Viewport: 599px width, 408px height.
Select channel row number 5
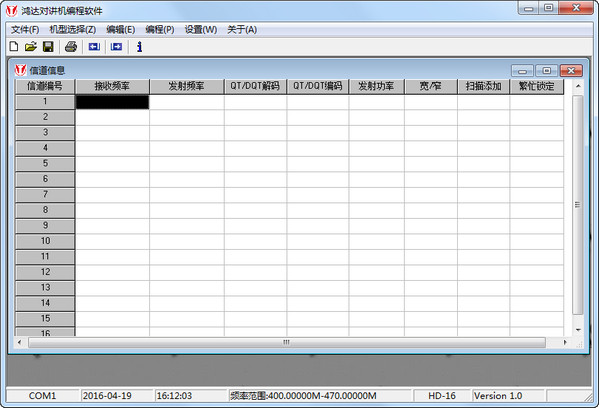45,164
